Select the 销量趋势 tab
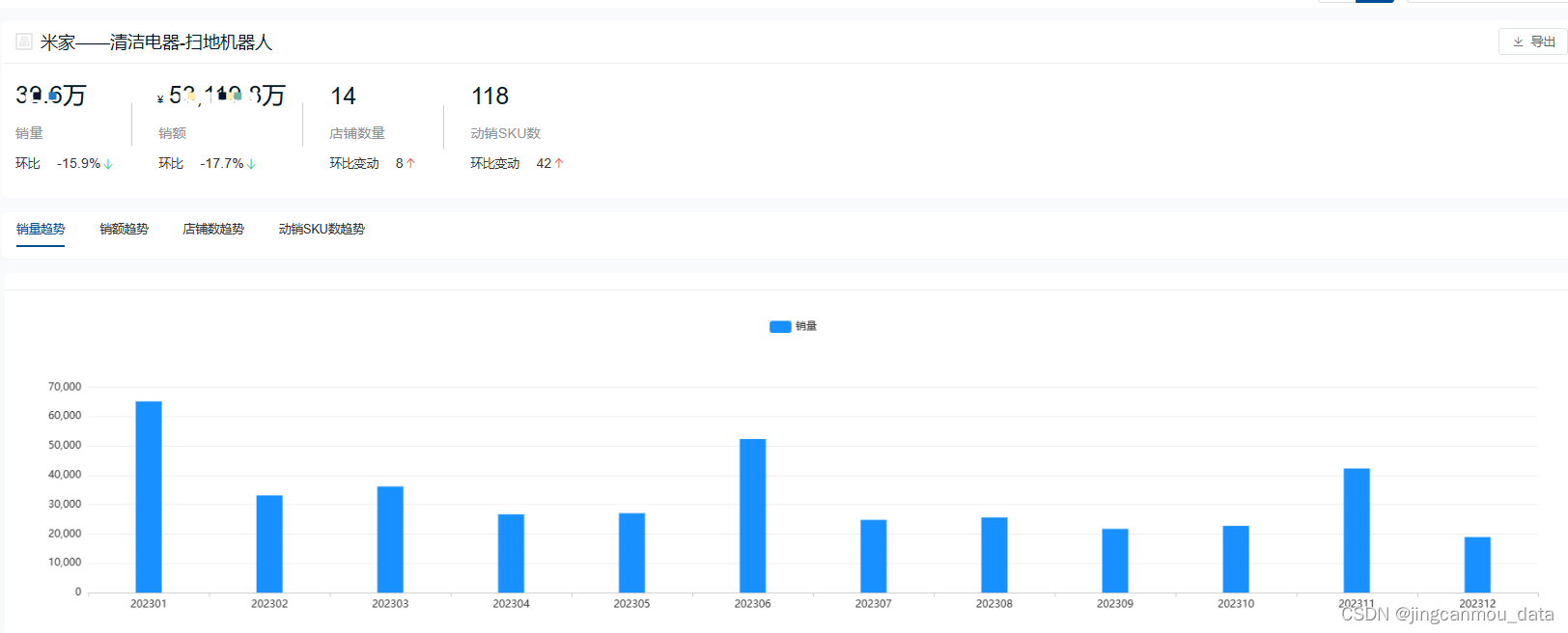The width and height of the screenshot is (1568, 633). (x=41, y=229)
